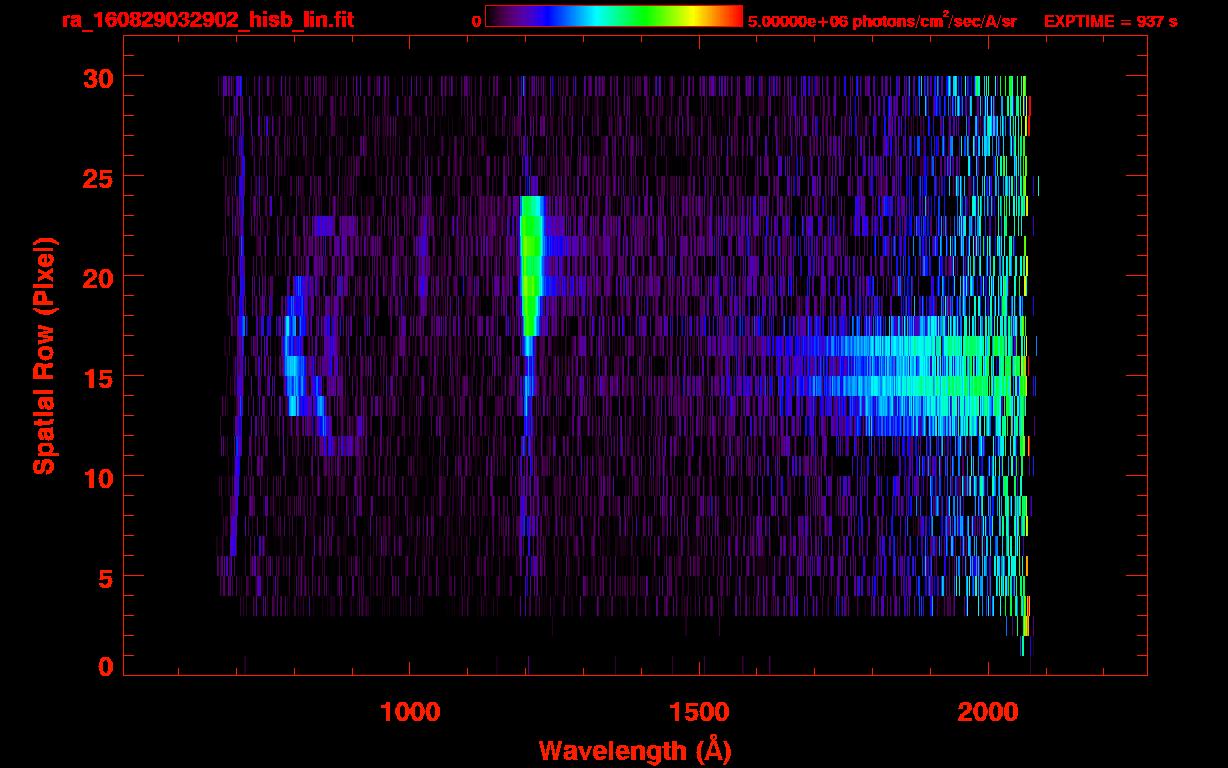Viewport: 1228px width, 768px height.
Task: Click the filename ra_160829032902_hisb_lin.fit
Action: pos(207,20)
